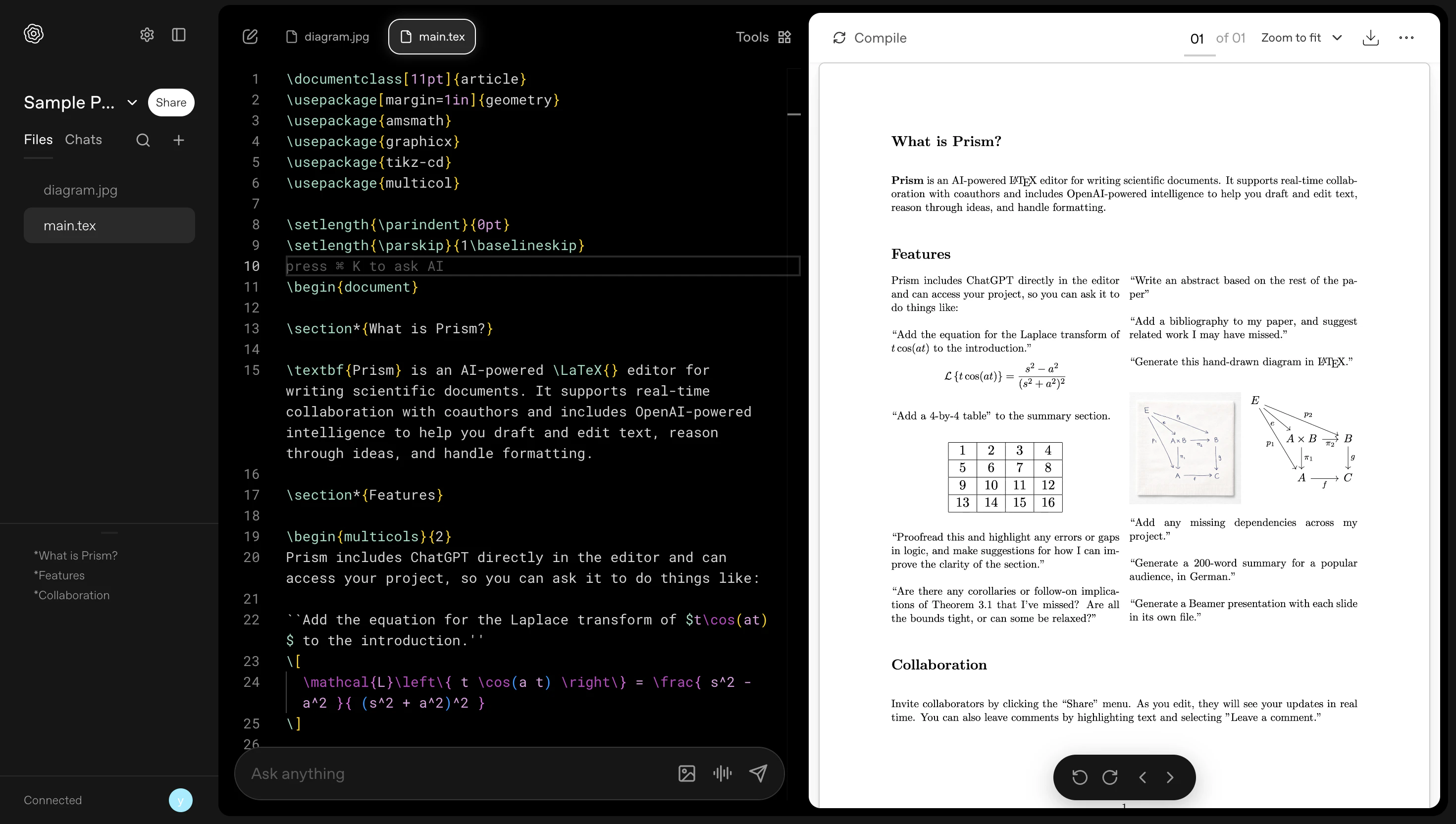Screen dimensions: 1456x824
Task: Click table cell 16 in PDF preview
Action: pos(1048,503)
